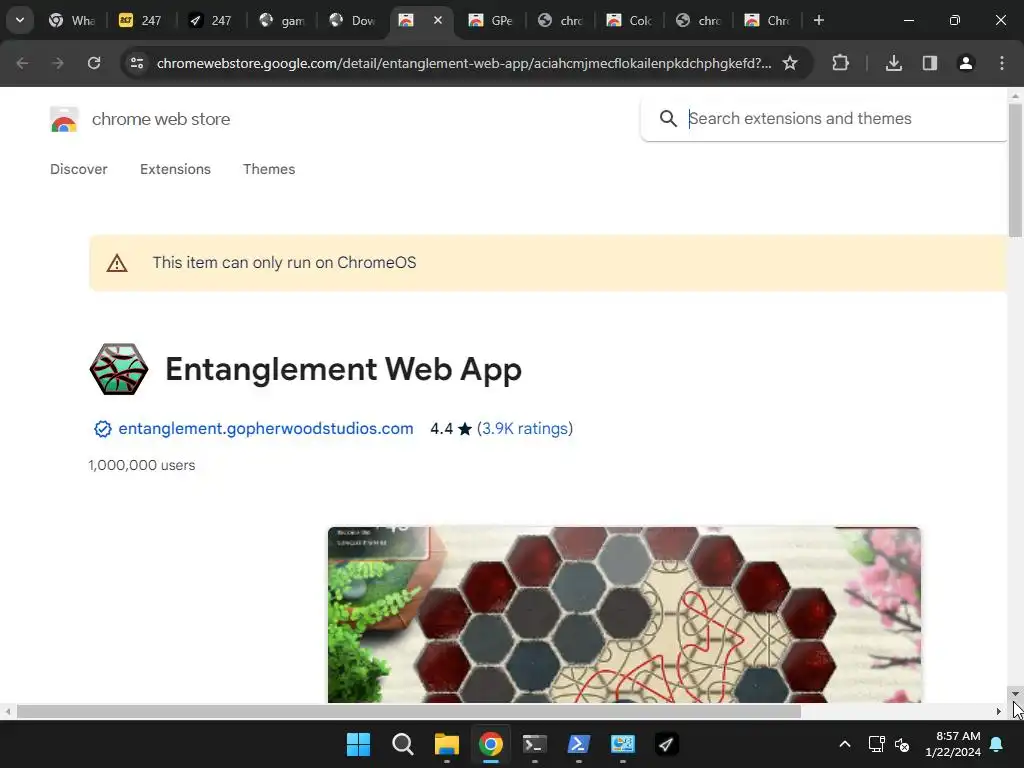The height and width of the screenshot is (768, 1024).
Task: Go back to the previous page
Action: [22, 63]
